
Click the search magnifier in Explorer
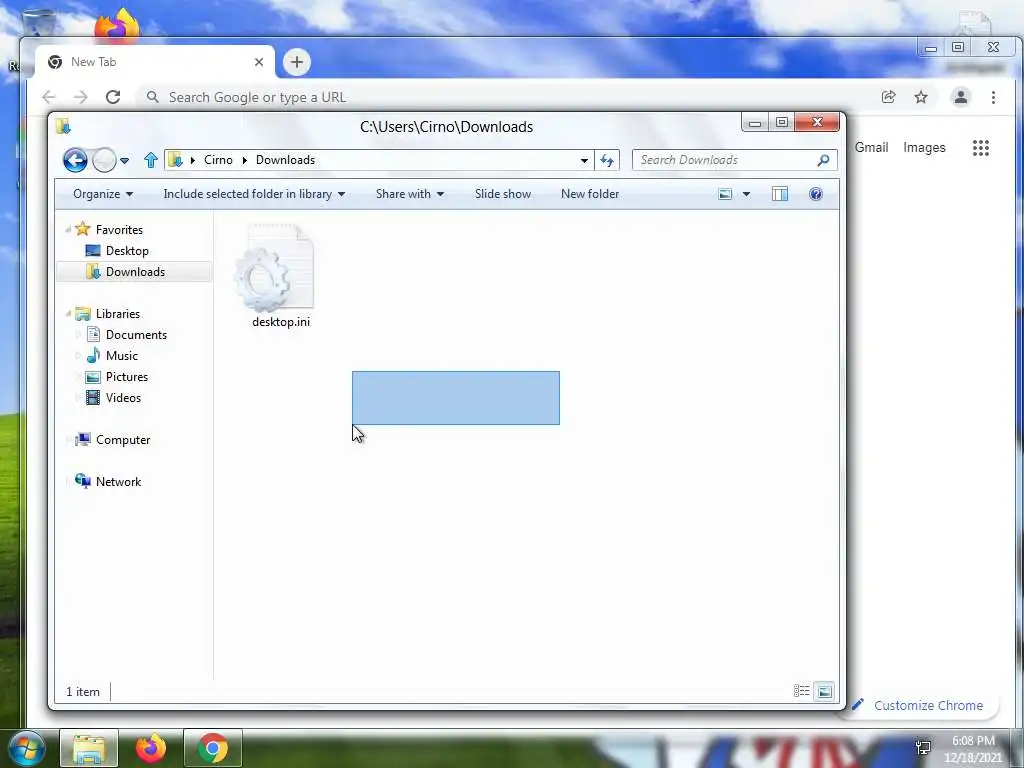[x=824, y=160]
